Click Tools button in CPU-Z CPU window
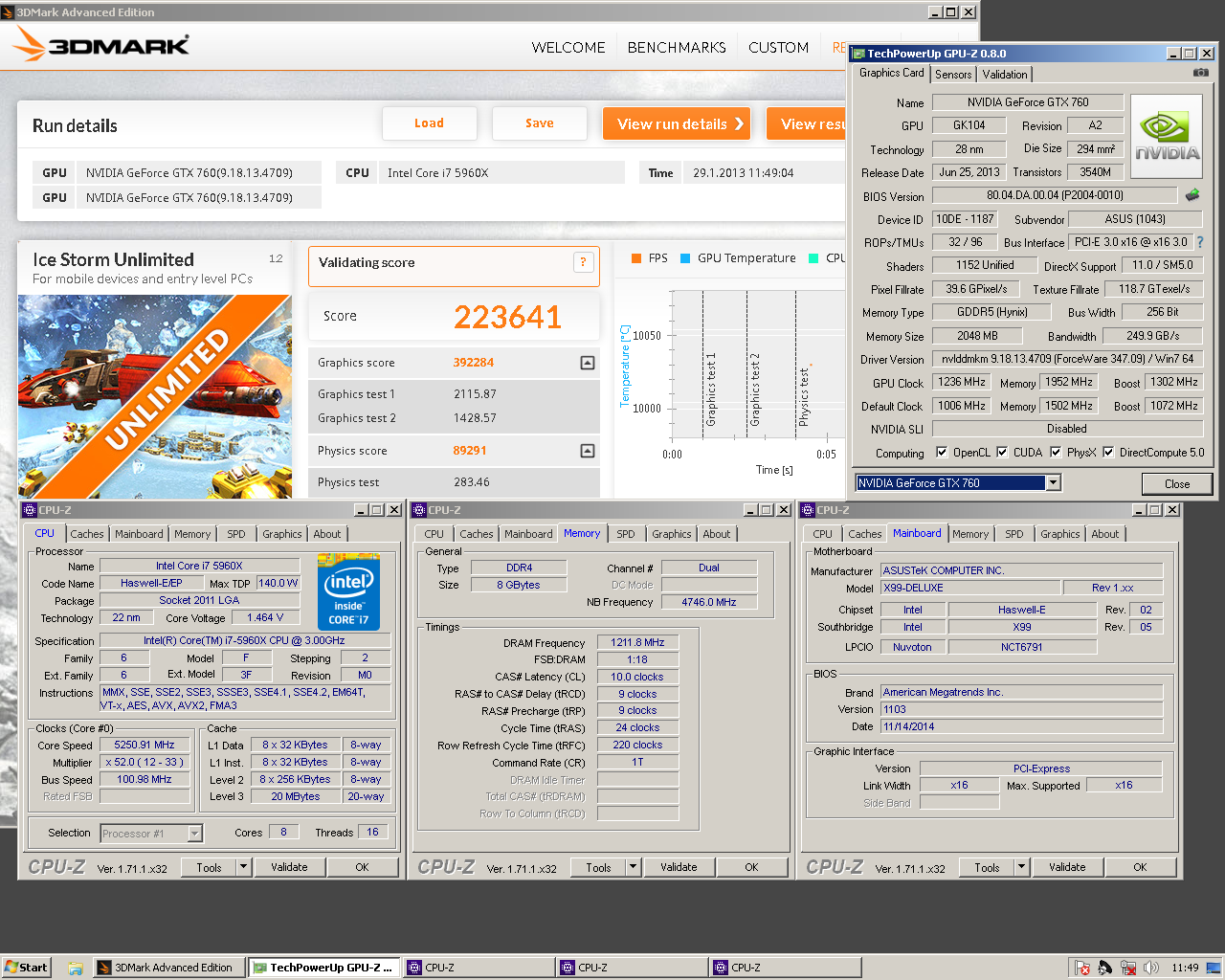 click(x=210, y=867)
